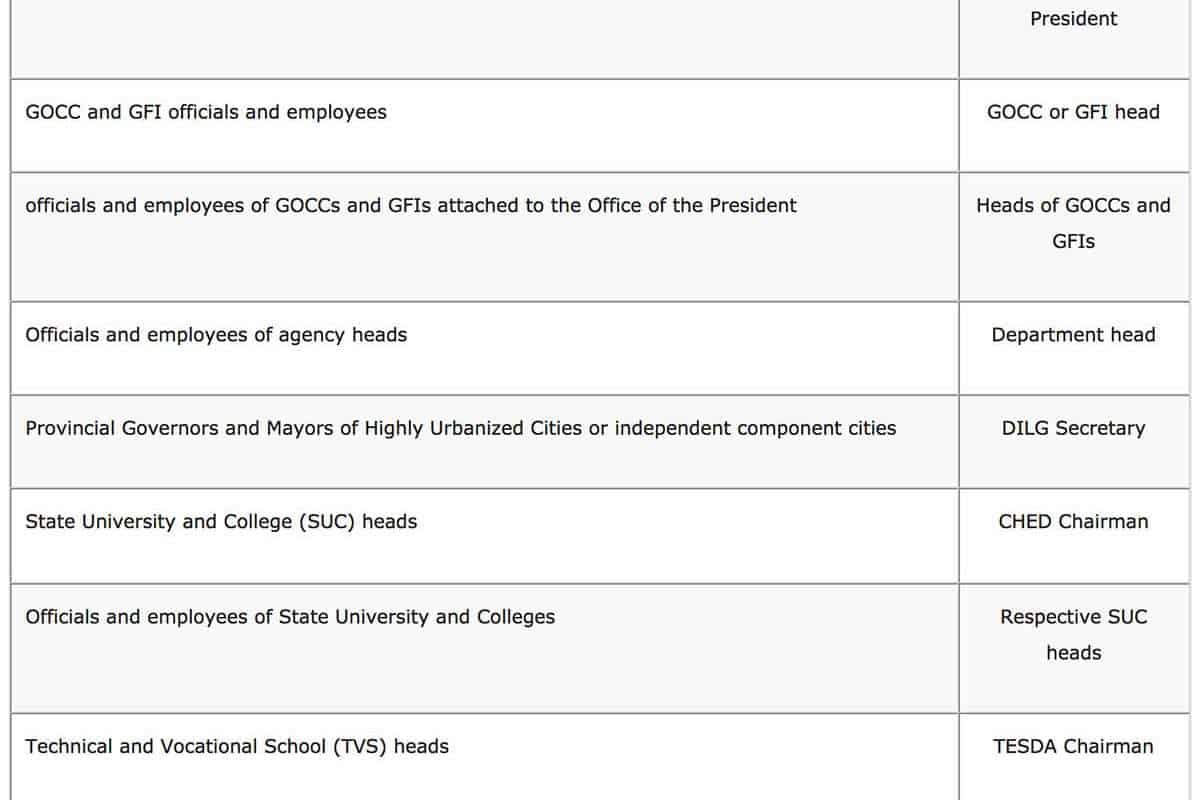Click the "GOCC or GFI head" cell

click(1073, 112)
